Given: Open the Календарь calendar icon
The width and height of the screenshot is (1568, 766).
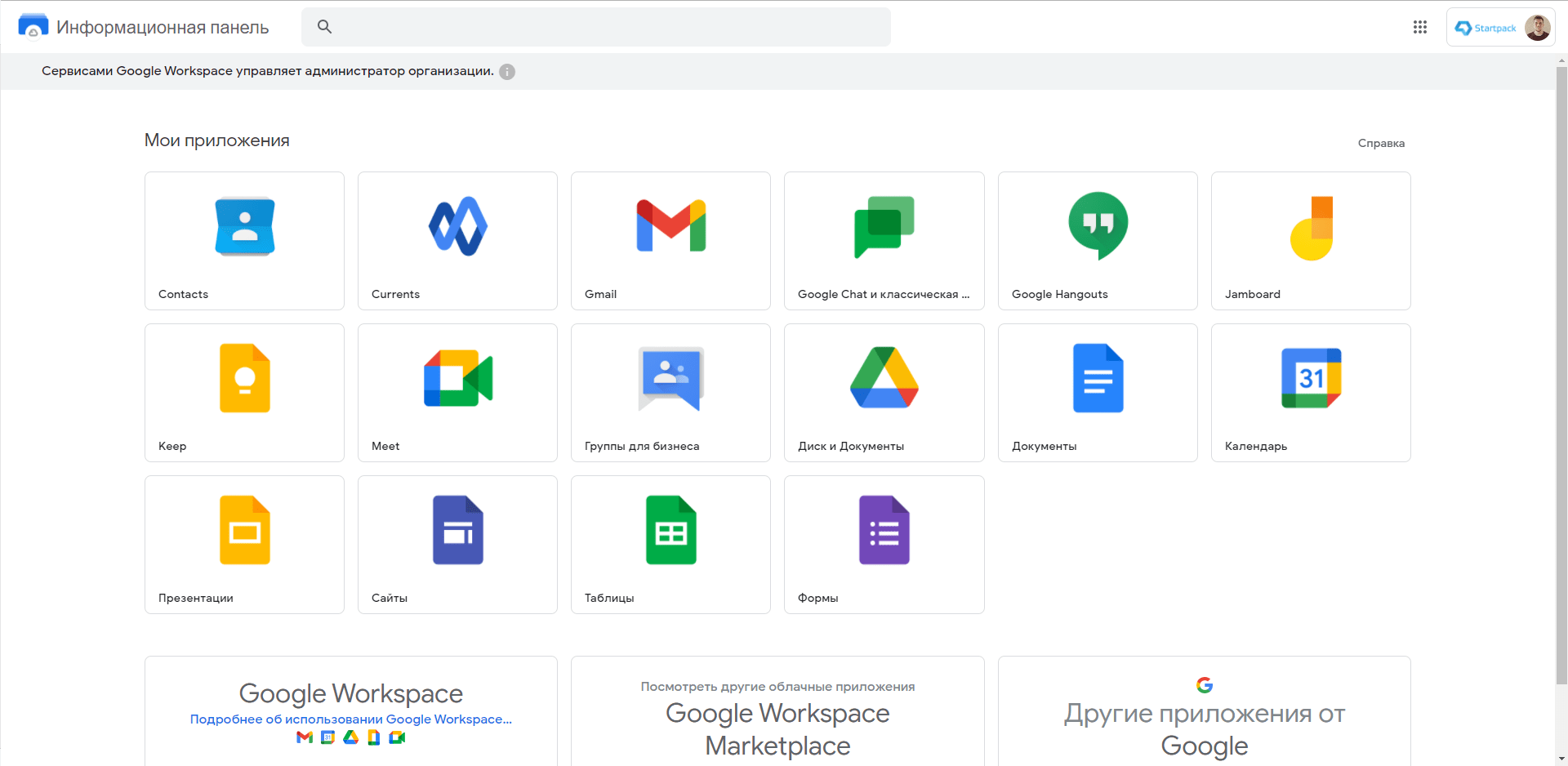Looking at the screenshot, I should [x=1312, y=378].
